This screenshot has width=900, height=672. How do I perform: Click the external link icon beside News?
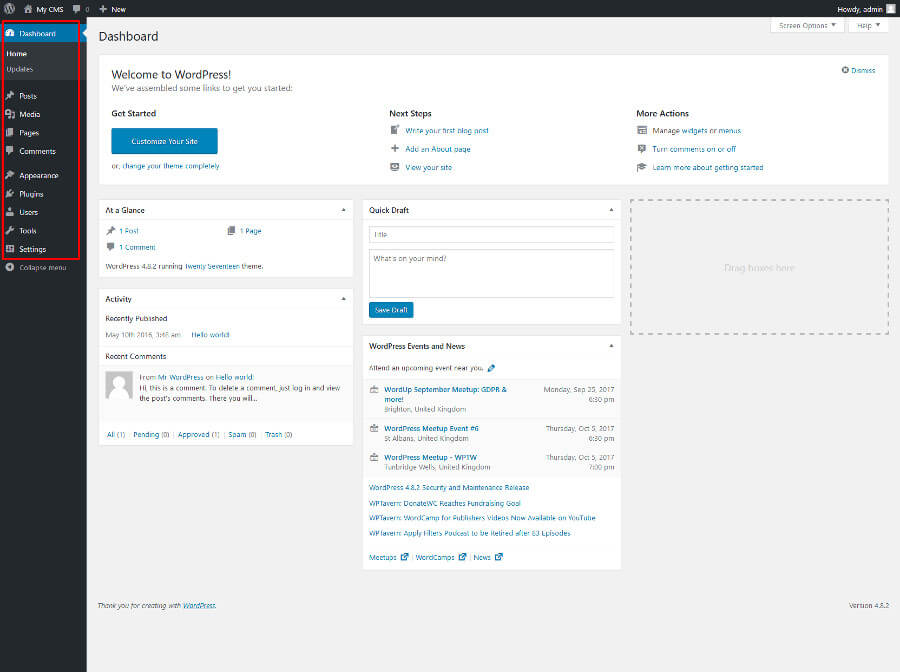coord(499,557)
